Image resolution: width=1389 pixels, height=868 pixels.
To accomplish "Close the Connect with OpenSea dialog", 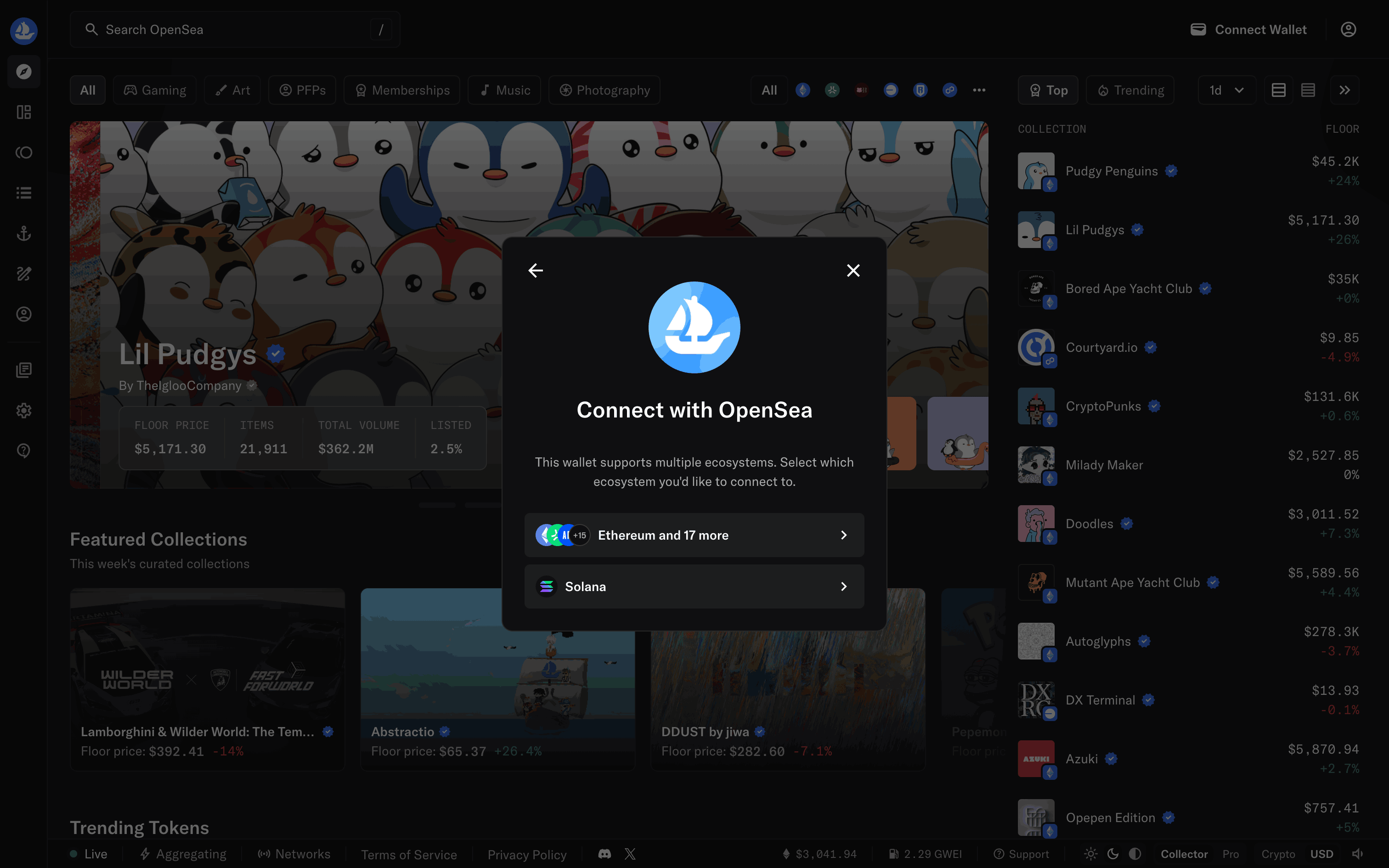I will pos(853,271).
